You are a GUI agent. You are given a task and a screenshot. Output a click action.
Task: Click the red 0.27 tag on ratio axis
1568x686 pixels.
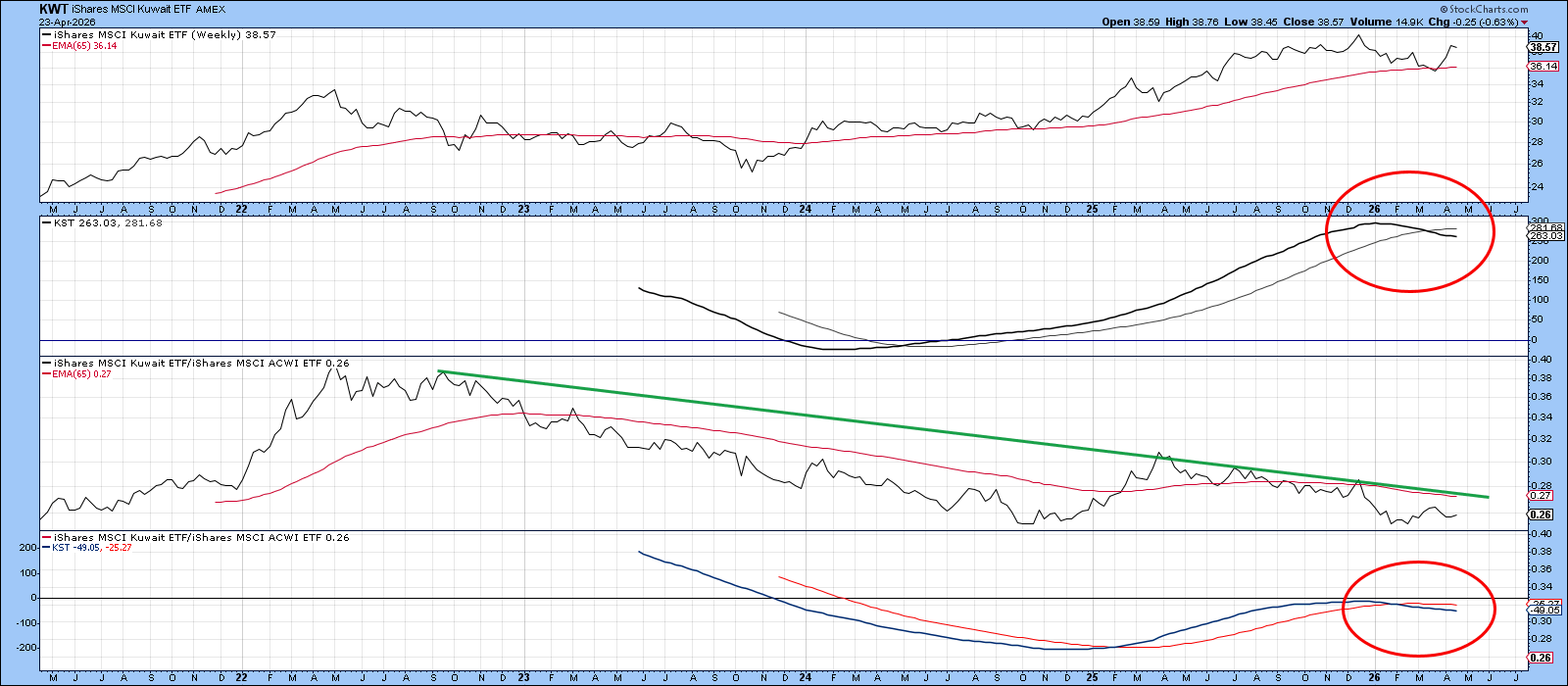(1541, 496)
